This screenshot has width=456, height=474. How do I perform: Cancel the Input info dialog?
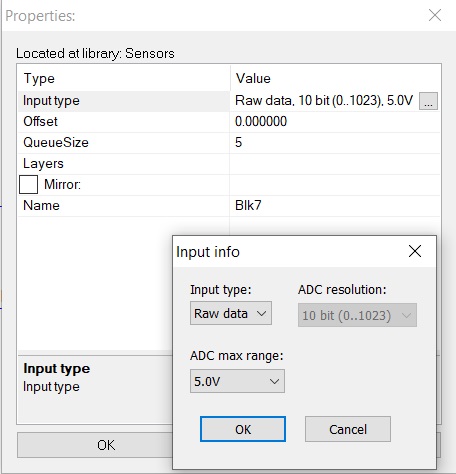click(348, 429)
